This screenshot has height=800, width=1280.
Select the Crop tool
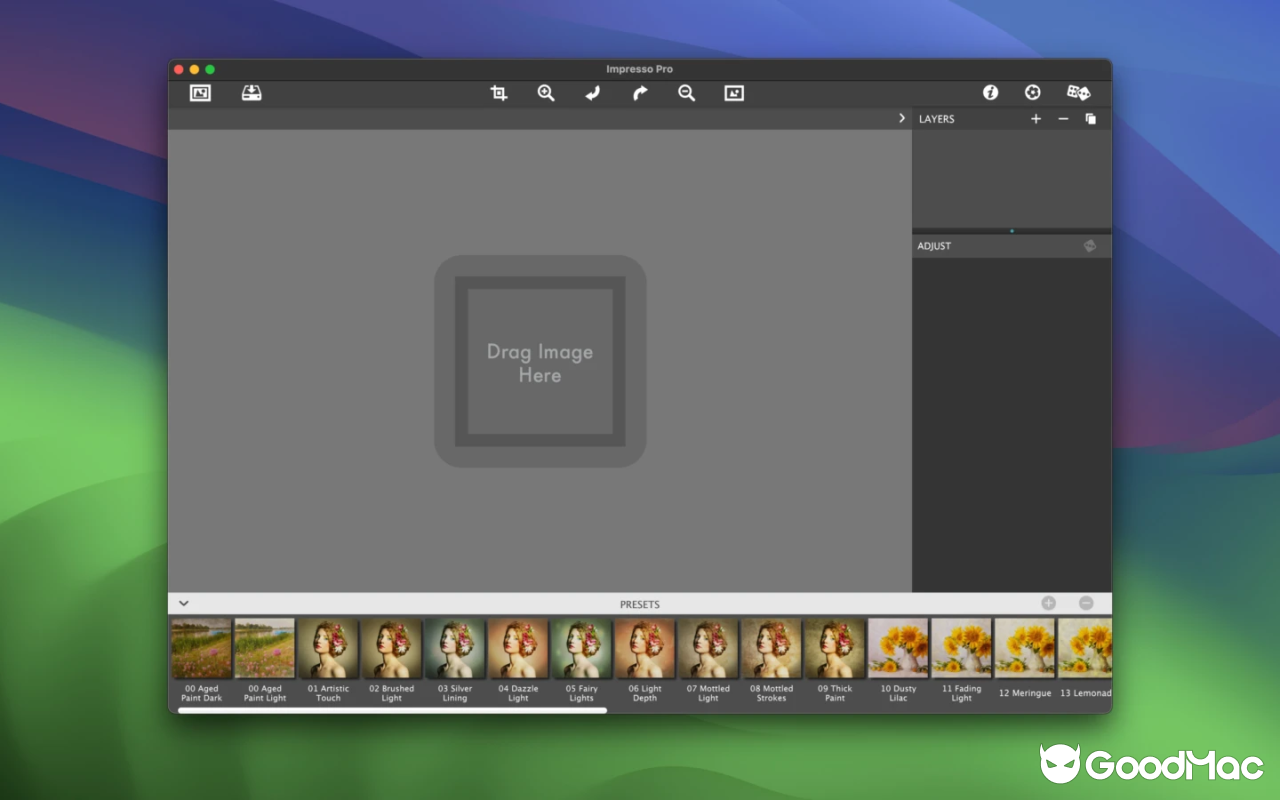click(x=498, y=92)
